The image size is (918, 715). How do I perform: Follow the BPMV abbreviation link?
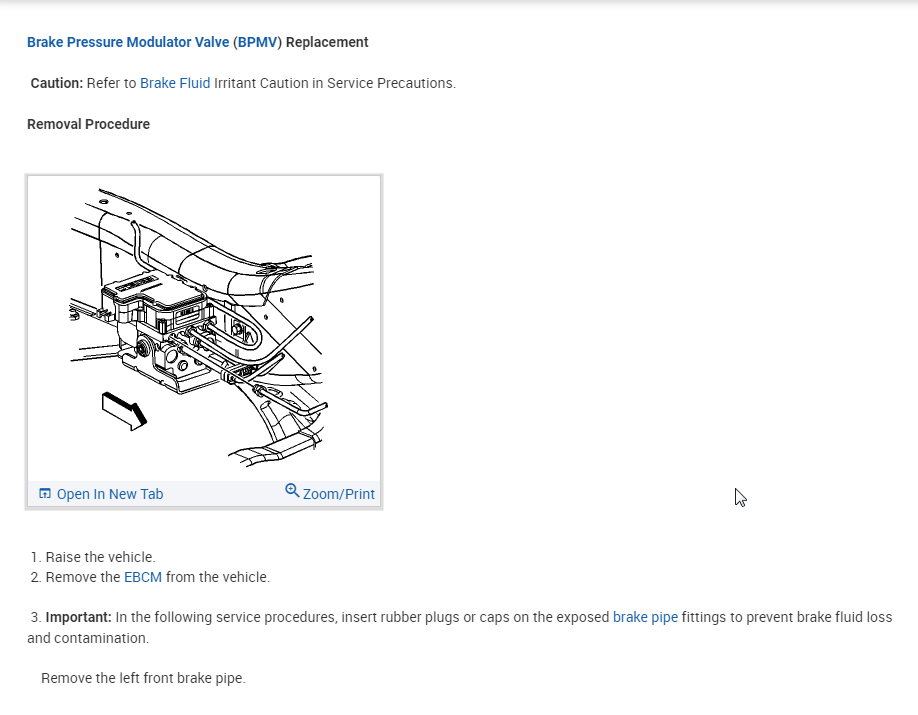click(257, 42)
